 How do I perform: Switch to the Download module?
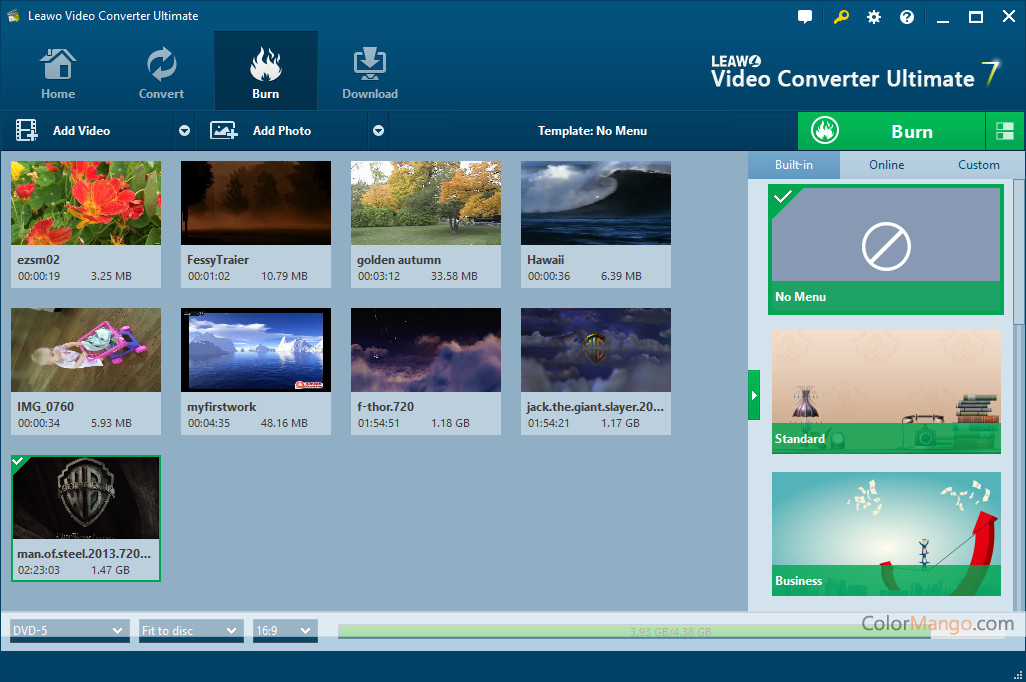tap(370, 73)
